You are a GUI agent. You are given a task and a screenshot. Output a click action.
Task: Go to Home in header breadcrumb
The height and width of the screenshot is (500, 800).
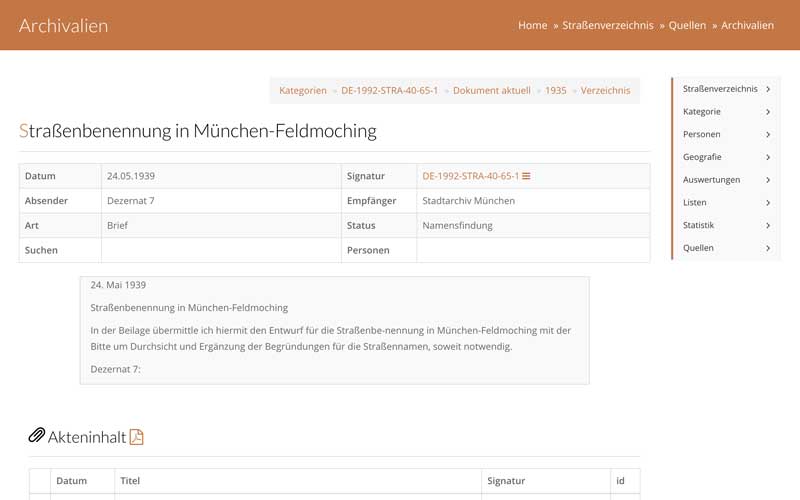(532, 25)
